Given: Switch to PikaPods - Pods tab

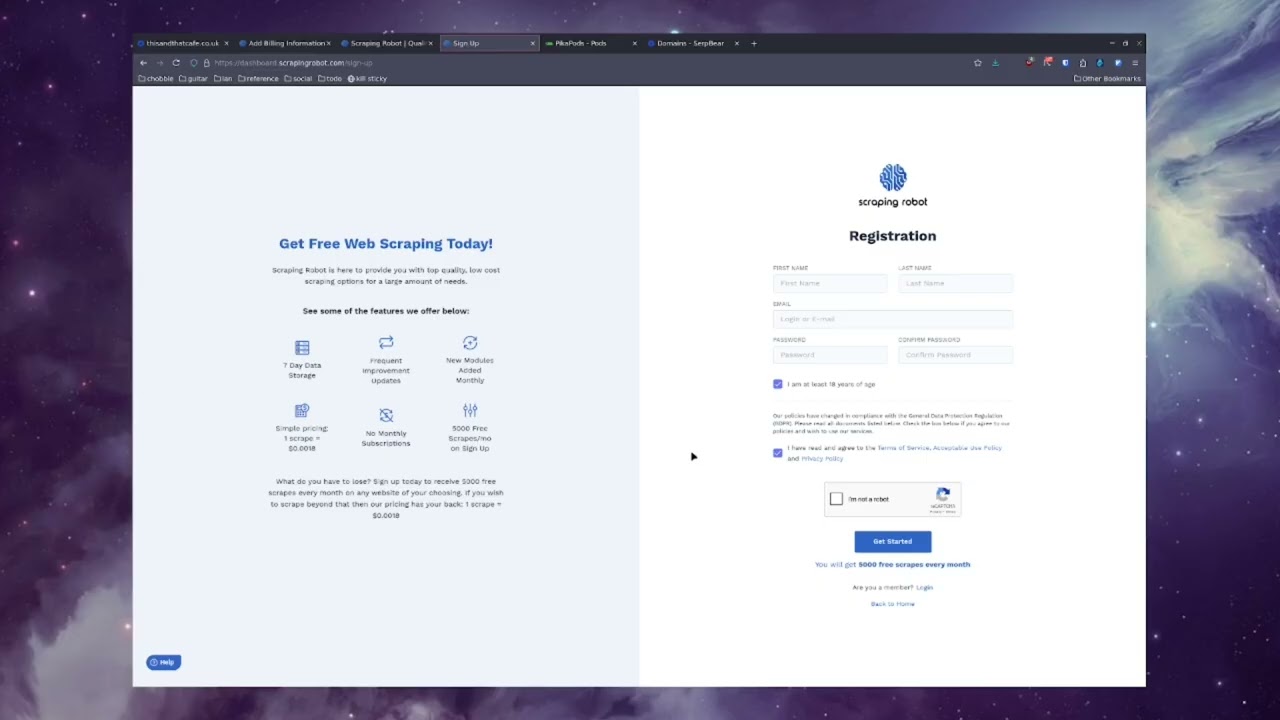Looking at the screenshot, I should point(590,43).
